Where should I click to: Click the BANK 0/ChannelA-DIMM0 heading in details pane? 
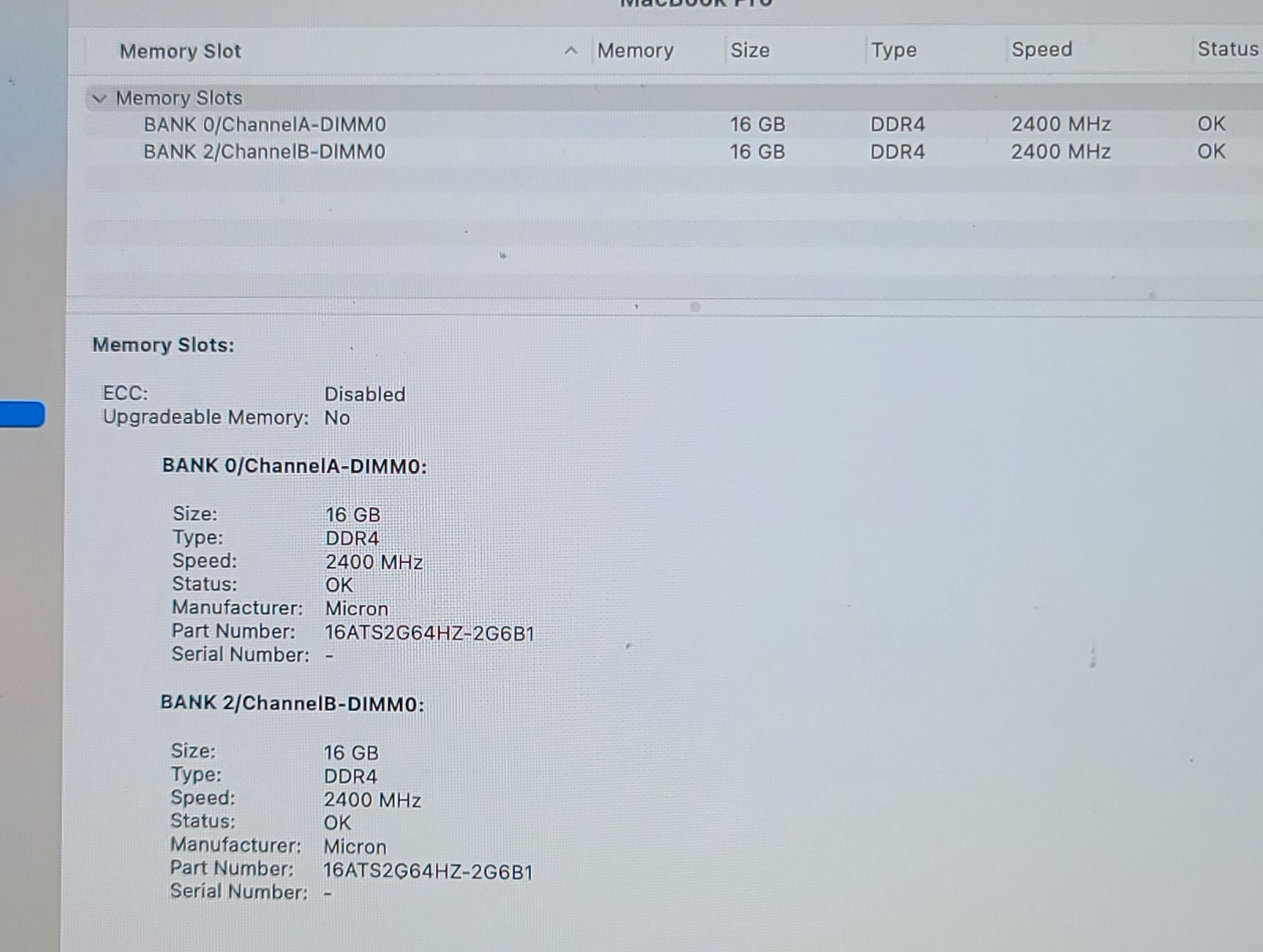pyautogui.click(x=294, y=466)
